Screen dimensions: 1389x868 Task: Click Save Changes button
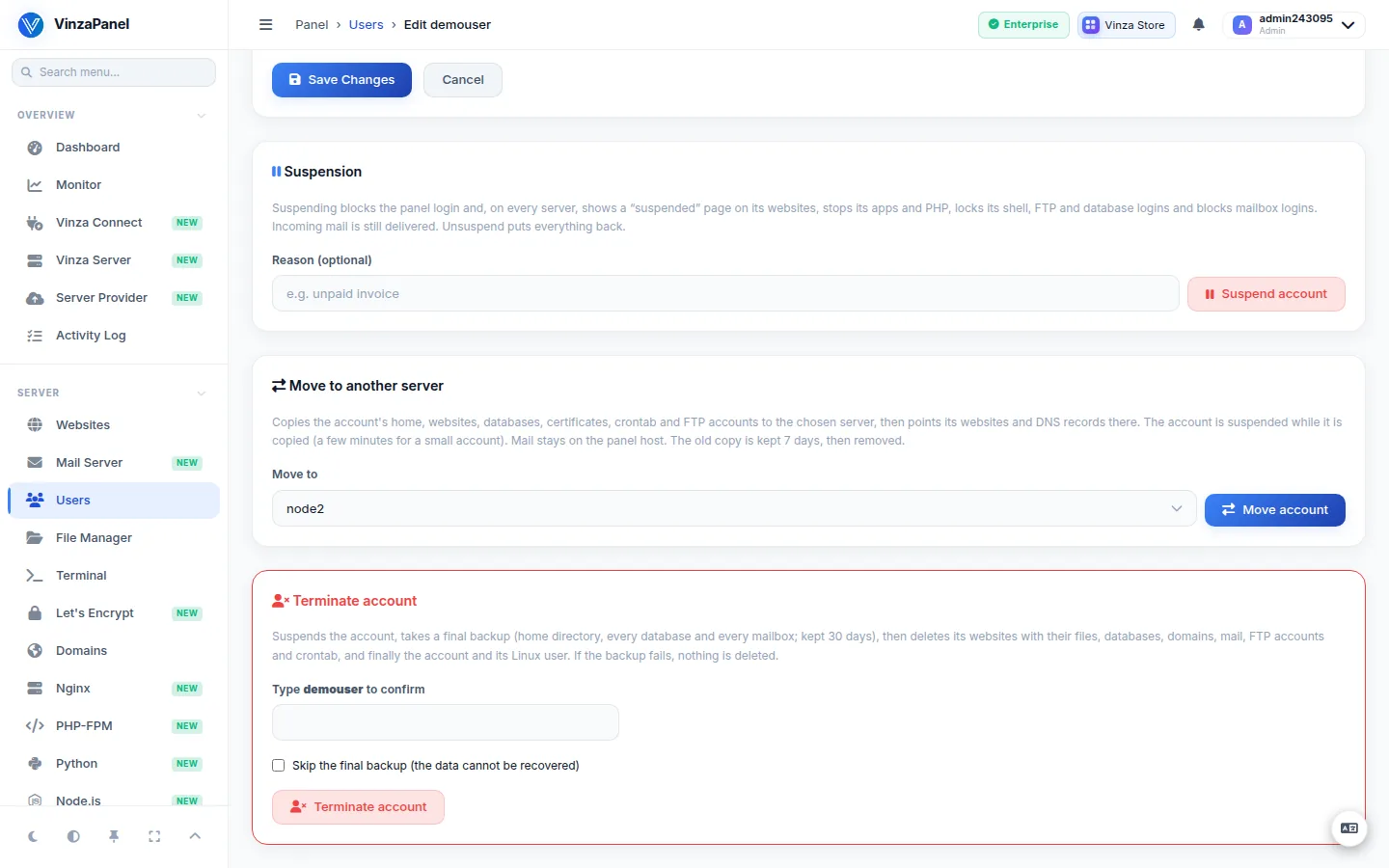[341, 80]
